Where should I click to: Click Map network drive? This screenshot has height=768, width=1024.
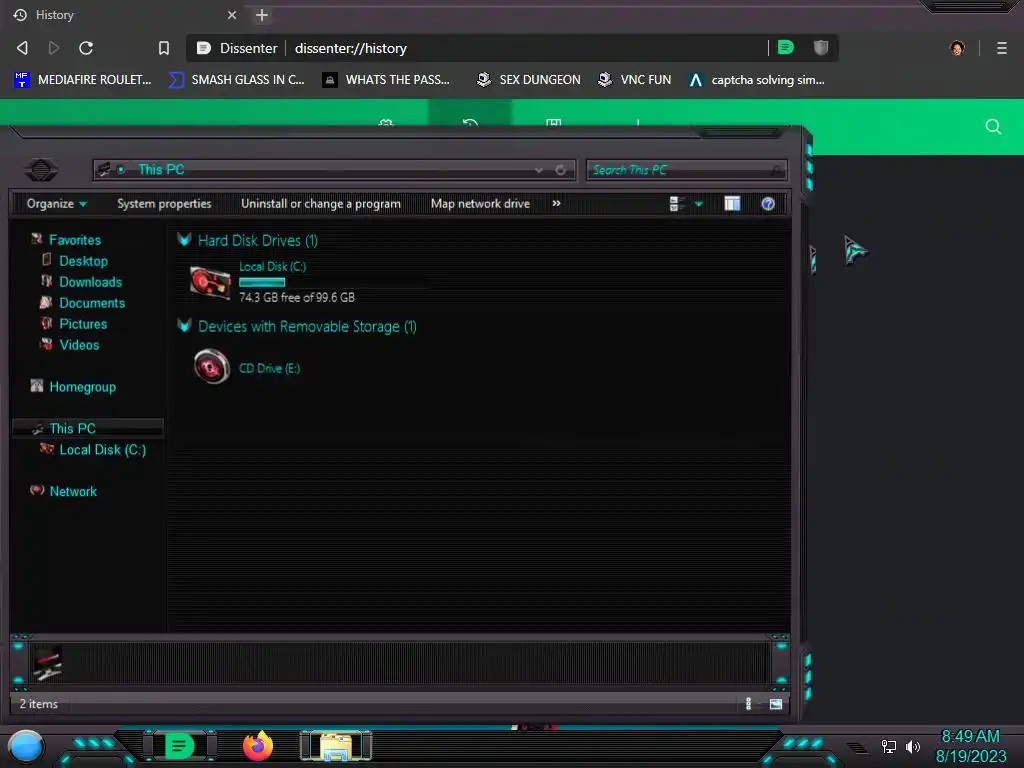click(480, 204)
